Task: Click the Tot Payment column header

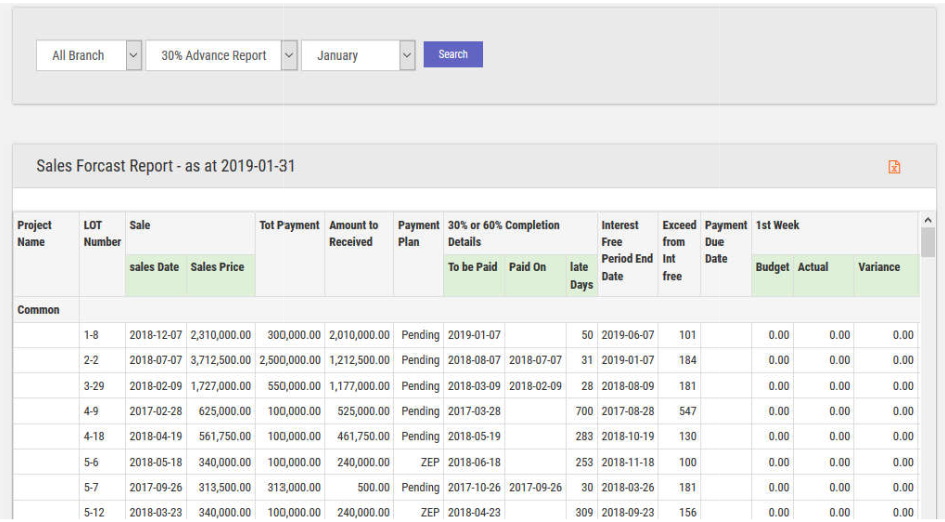Action: pyautogui.click(x=289, y=226)
